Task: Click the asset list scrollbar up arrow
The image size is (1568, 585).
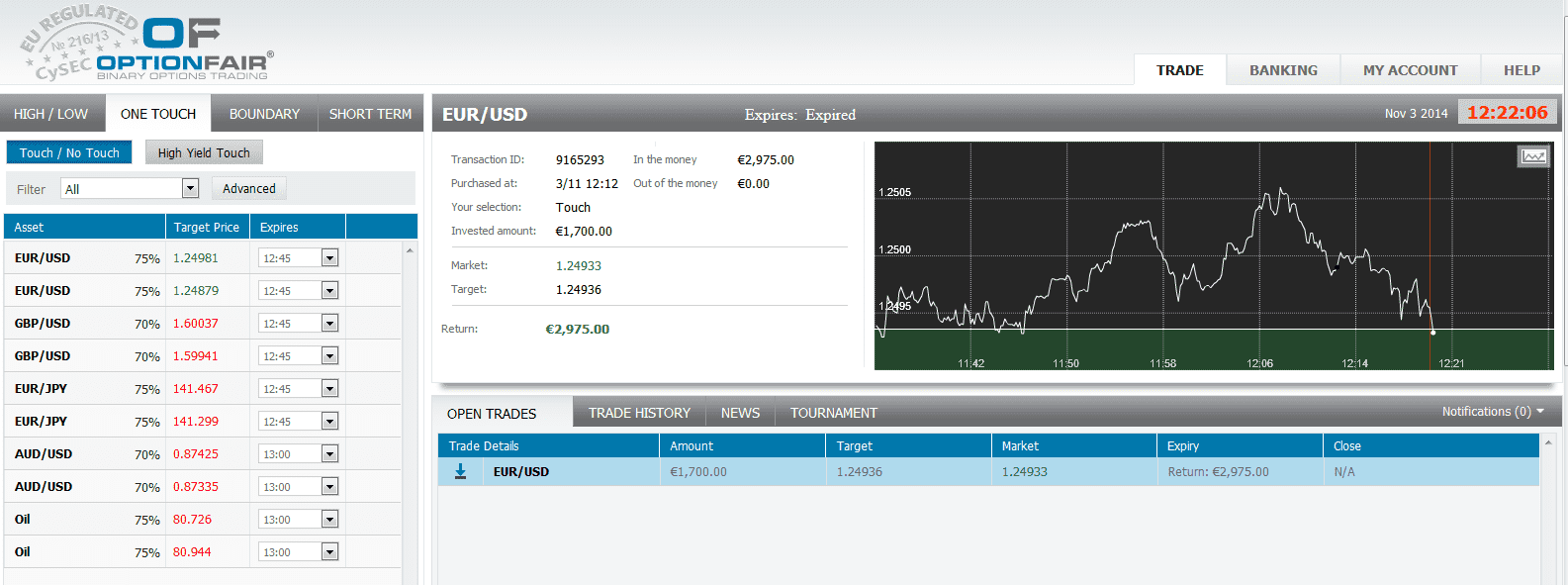Action: click(x=410, y=250)
